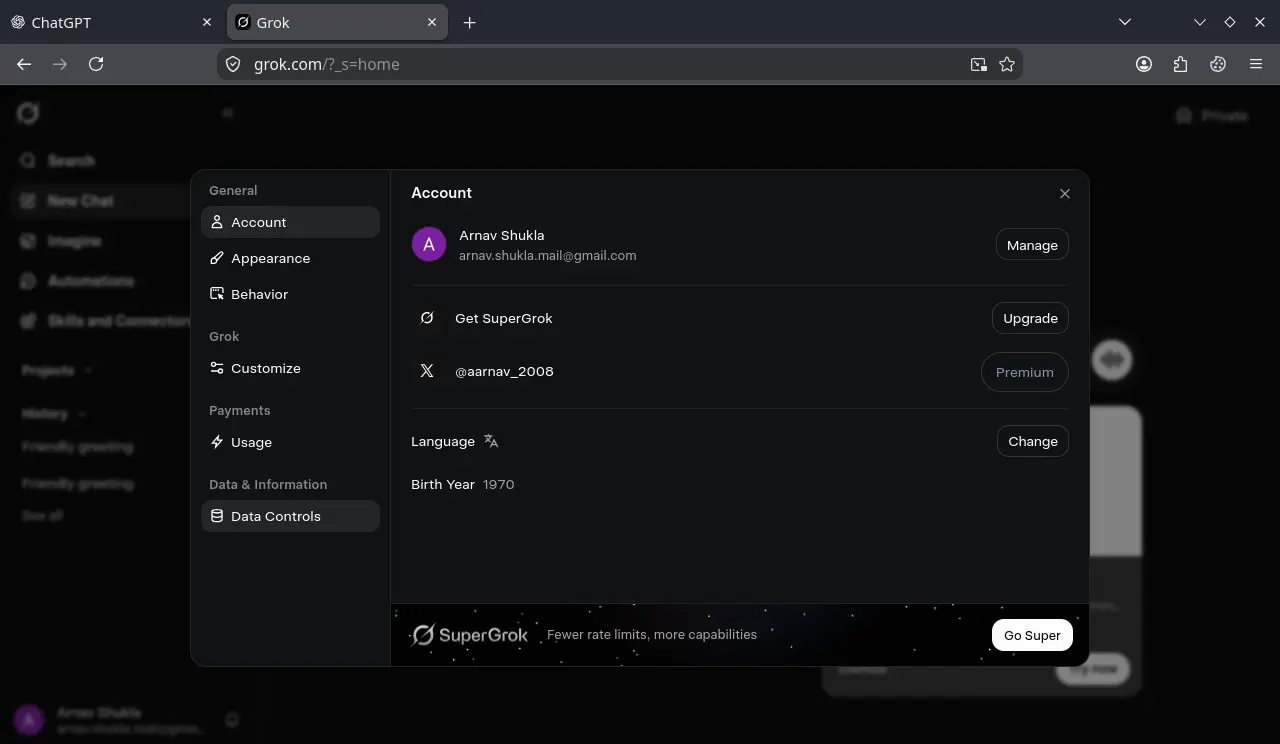Click the SuperGrok logo in bottom banner

[470, 635]
